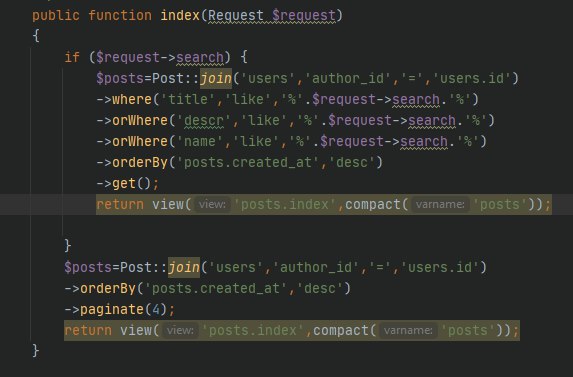The width and height of the screenshot is (573, 377).
Task: Click the number 4 in paginate
Action: coord(156,309)
